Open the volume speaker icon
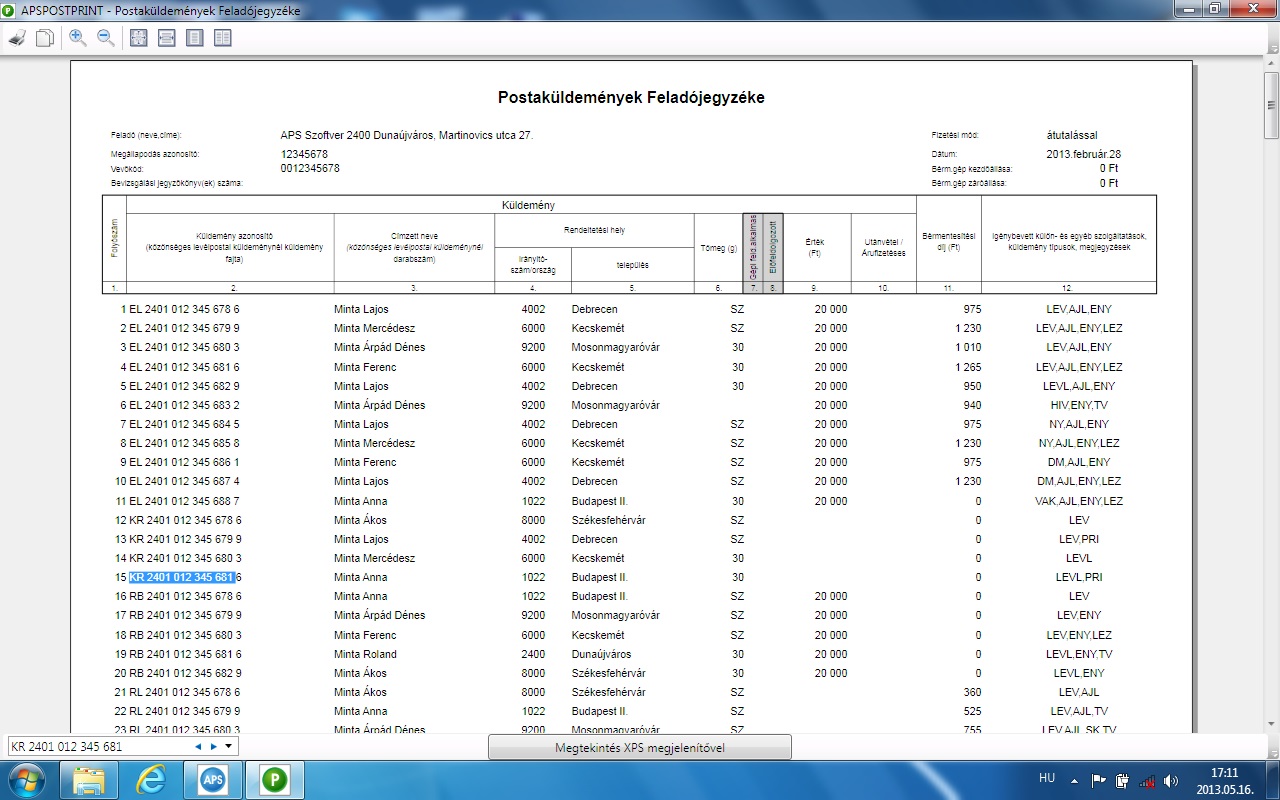The height and width of the screenshot is (800, 1280). (x=1171, y=780)
